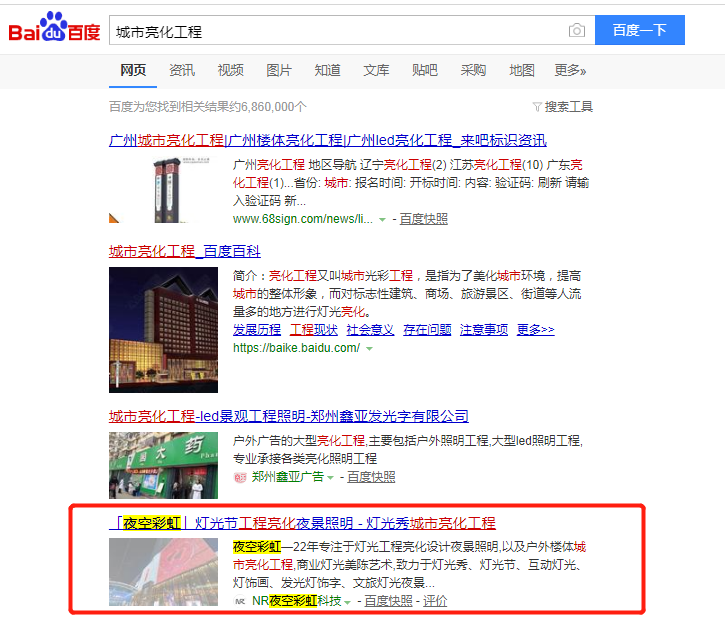Select the 网页 tab
Image resolution: width=725 pixels, height=622 pixels.
click(x=133, y=70)
